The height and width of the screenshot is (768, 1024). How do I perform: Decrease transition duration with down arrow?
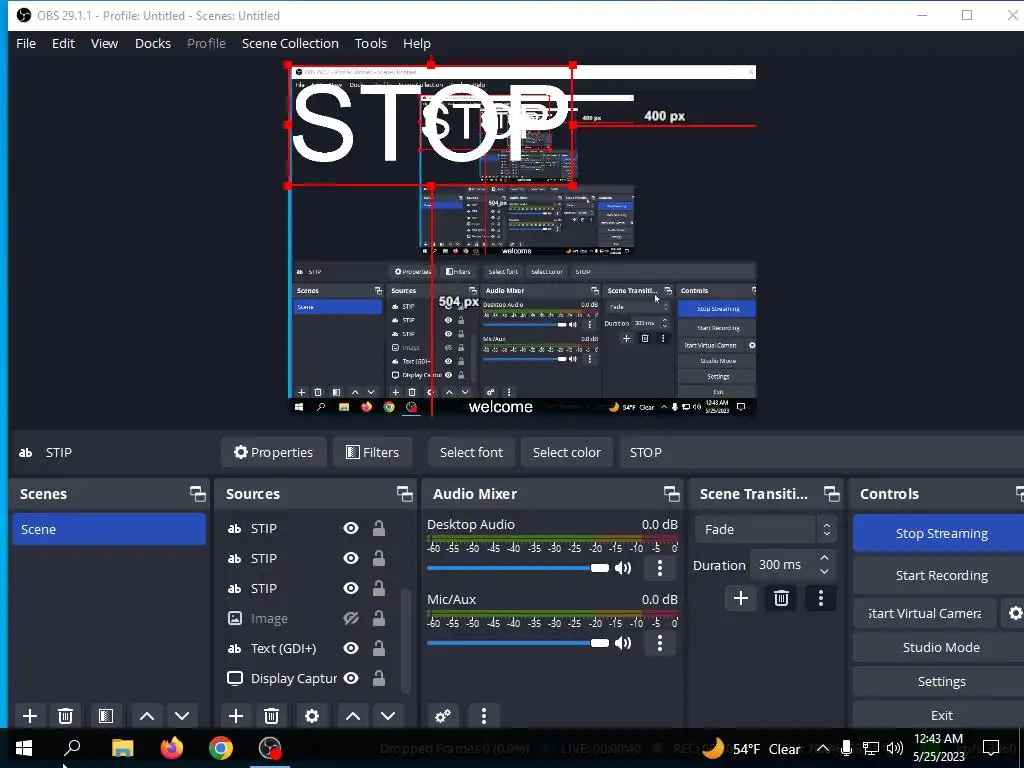point(824,571)
